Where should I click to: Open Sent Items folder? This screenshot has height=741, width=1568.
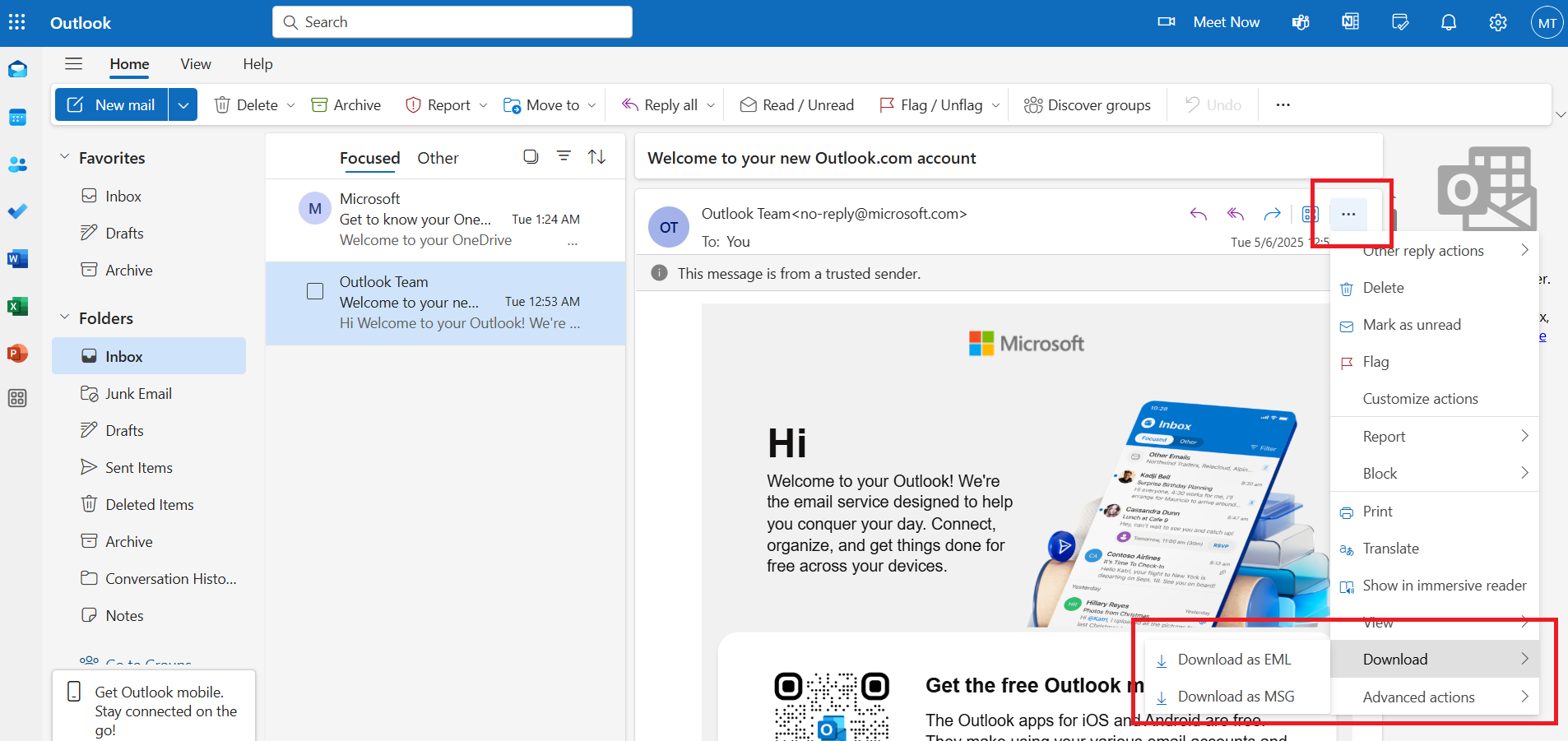(149, 467)
